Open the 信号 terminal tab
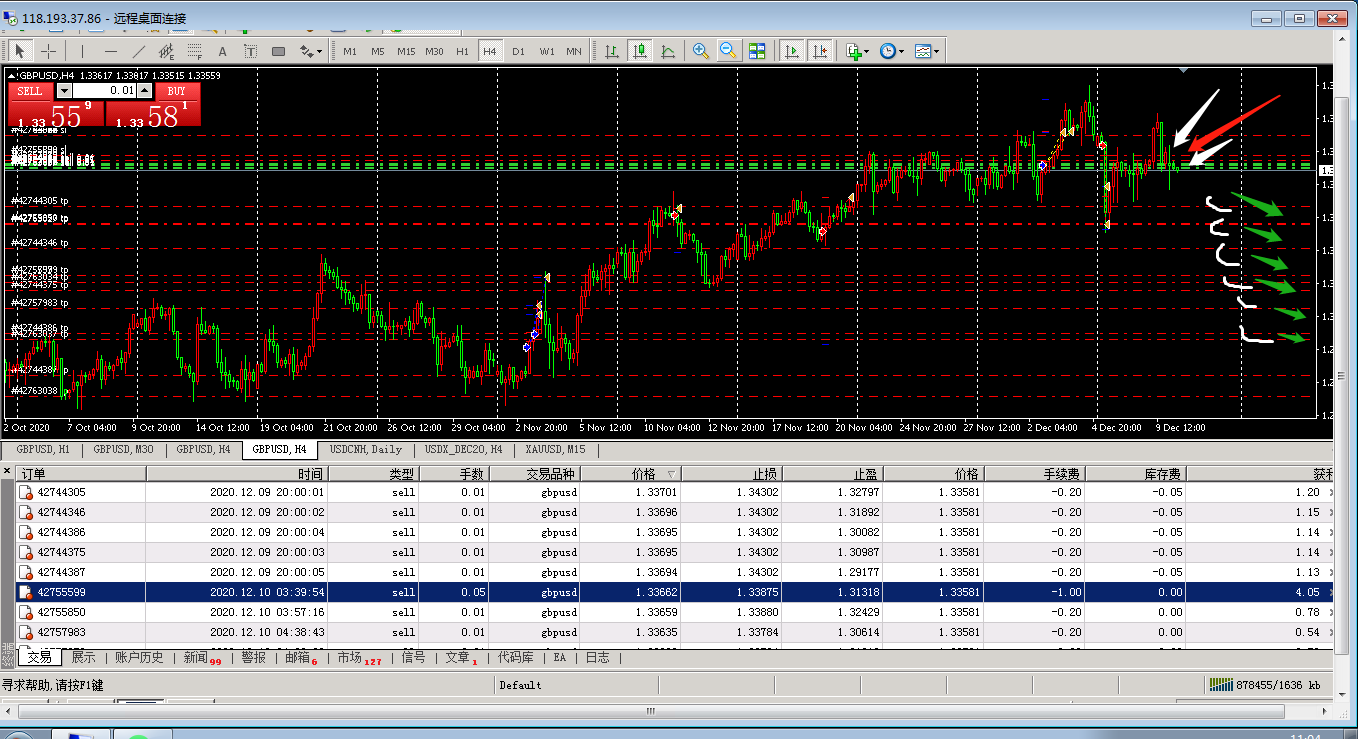Image resolution: width=1358 pixels, height=739 pixels. [x=413, y=657]
